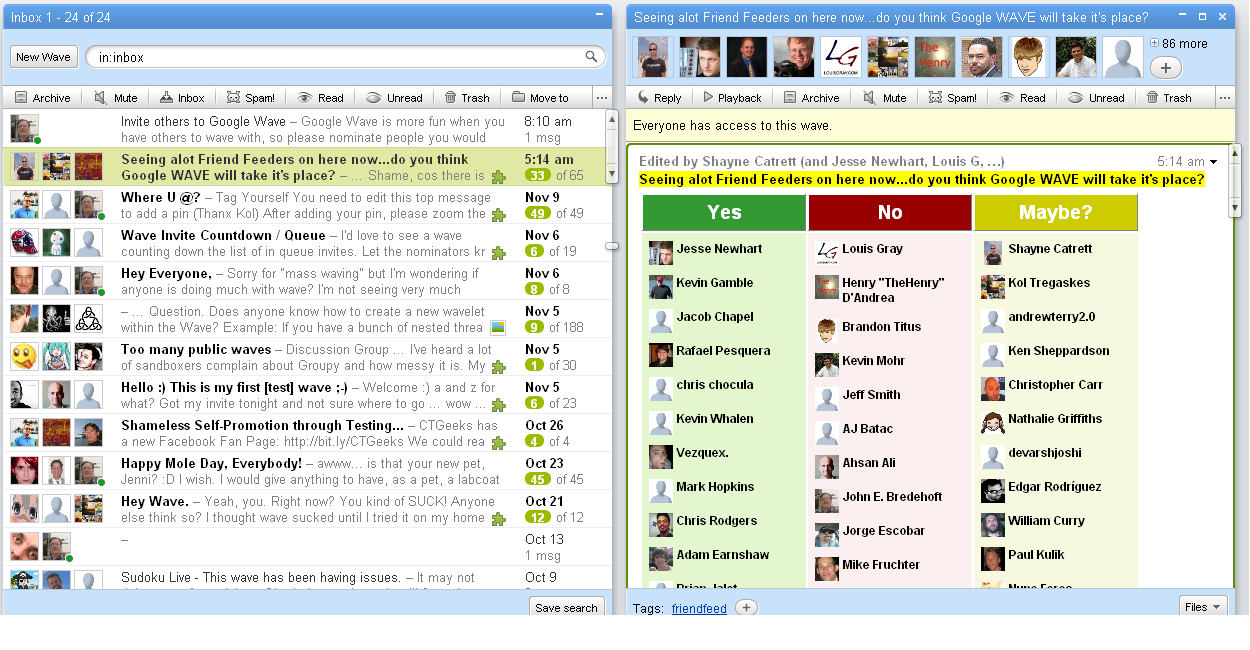Add a participant with the plus button

[1166, 68]
